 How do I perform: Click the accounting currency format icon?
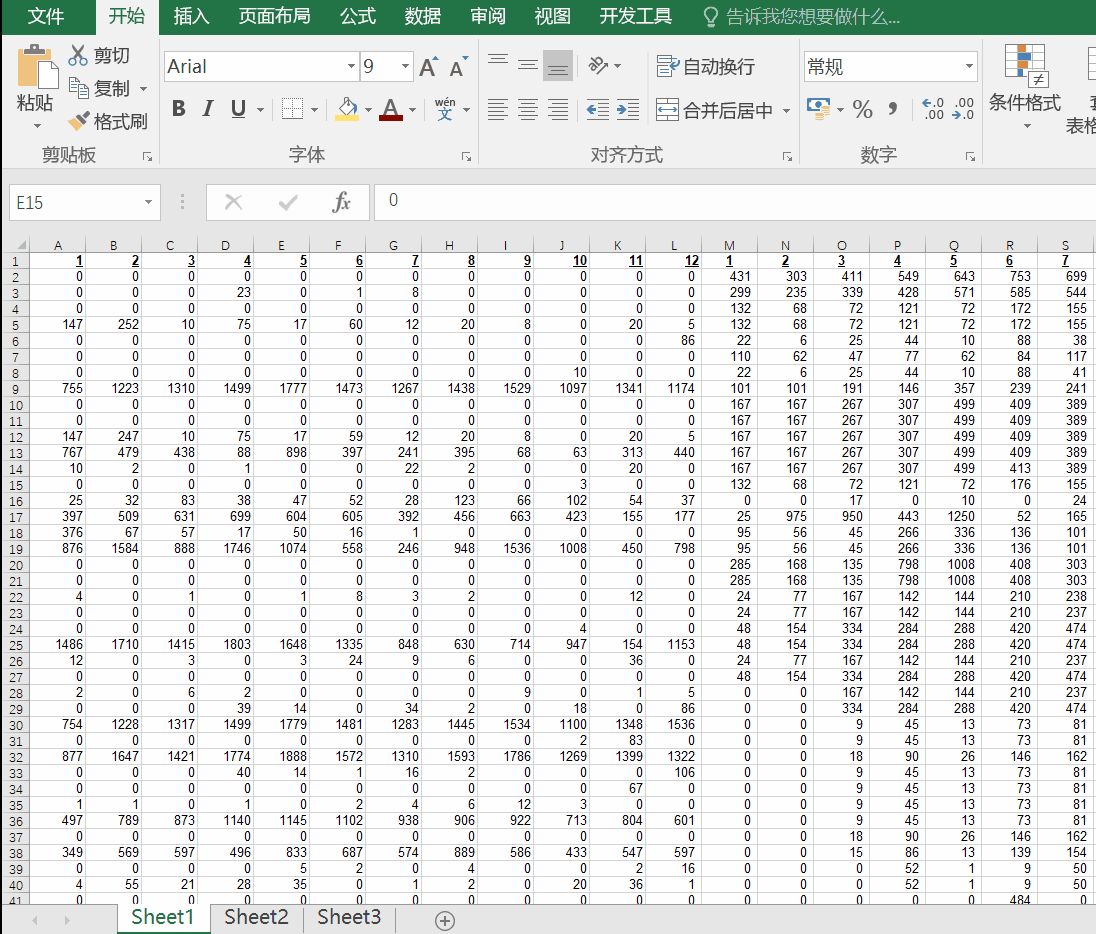[x=819, y=108]
